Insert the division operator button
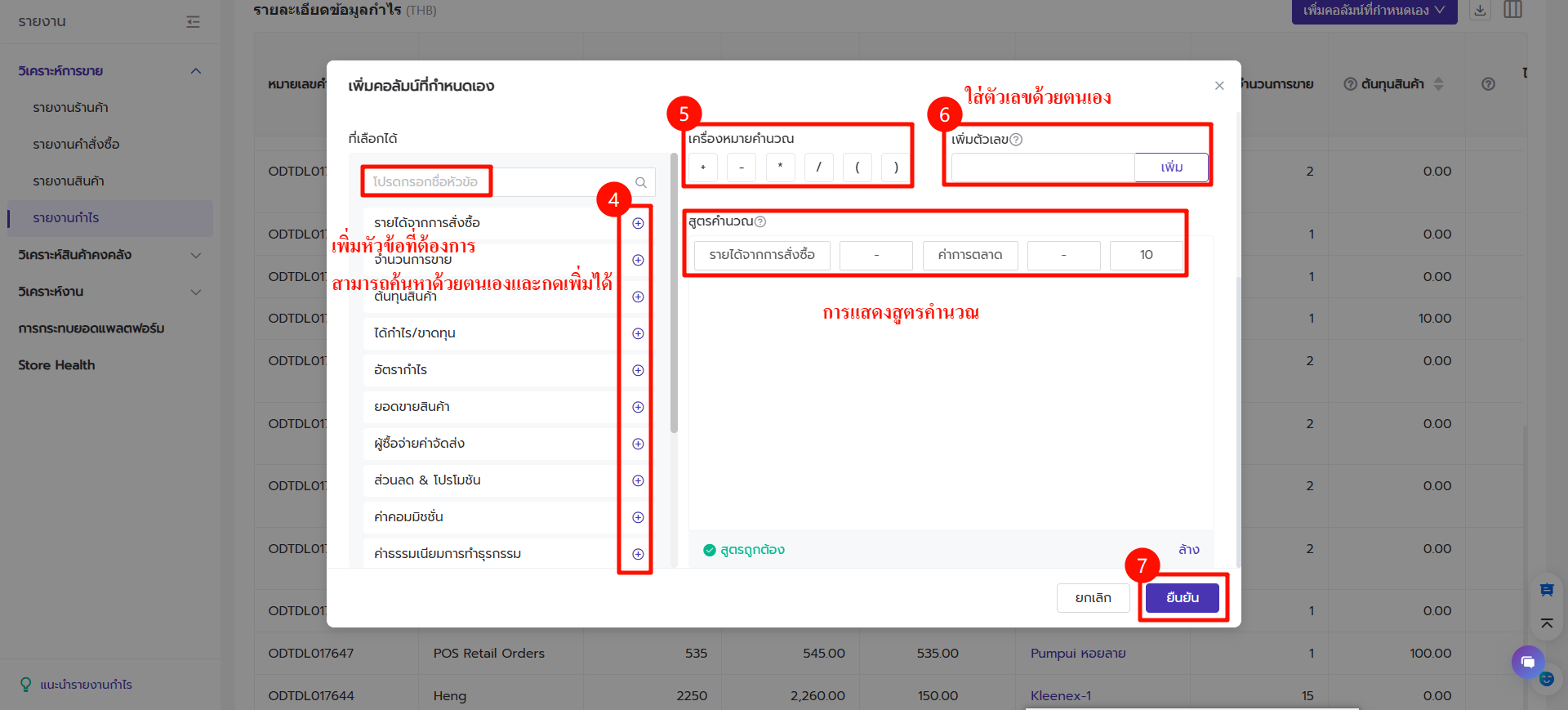The width and height of the screenshot is (1568, 710). [x=818, y=167]
